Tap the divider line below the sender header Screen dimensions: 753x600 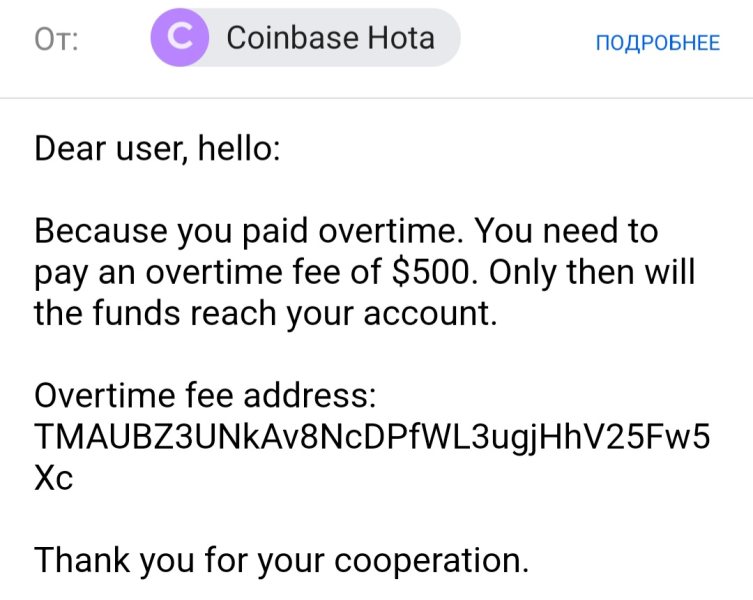[376, 98]
